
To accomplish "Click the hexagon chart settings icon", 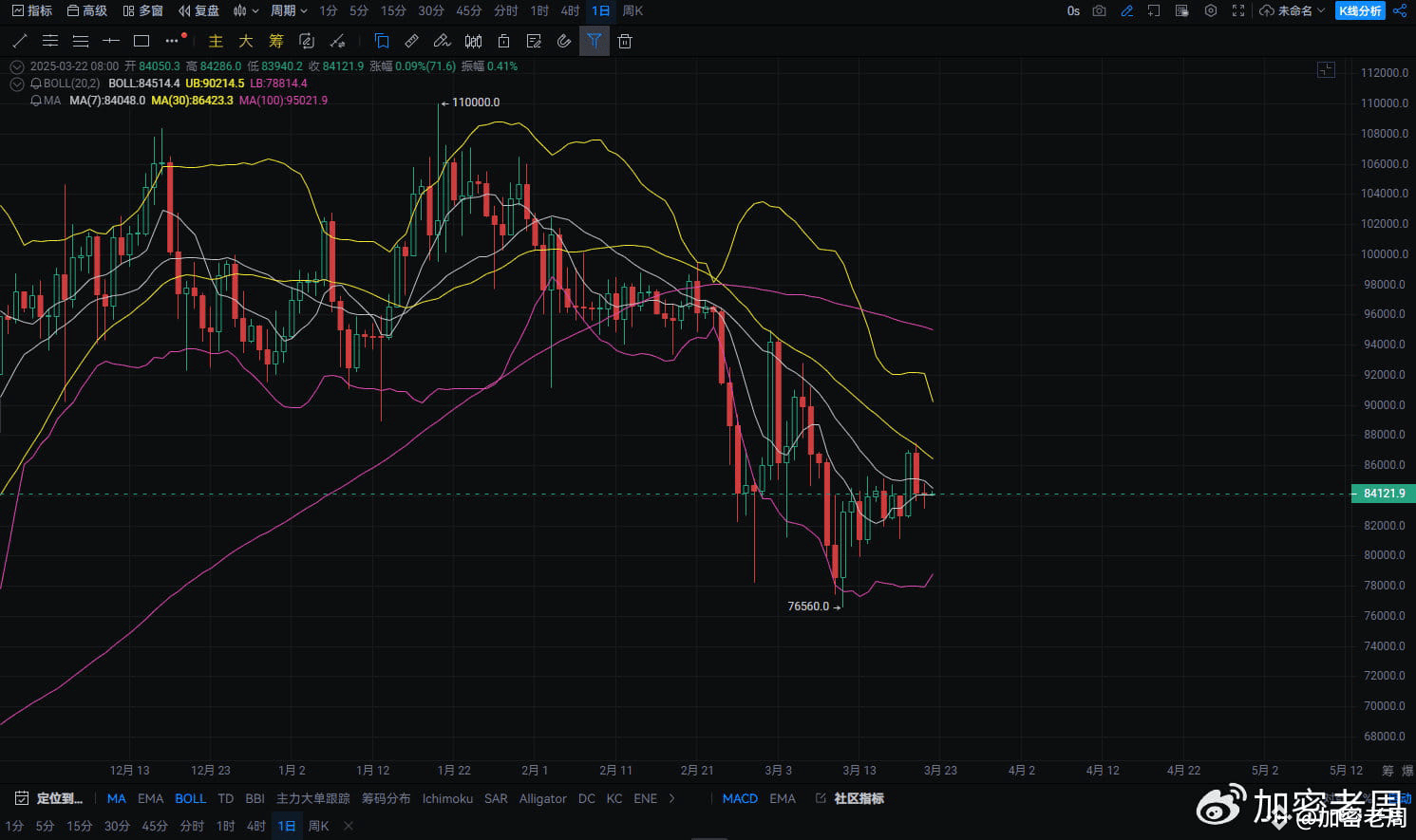I will [x=1211, y=10].
